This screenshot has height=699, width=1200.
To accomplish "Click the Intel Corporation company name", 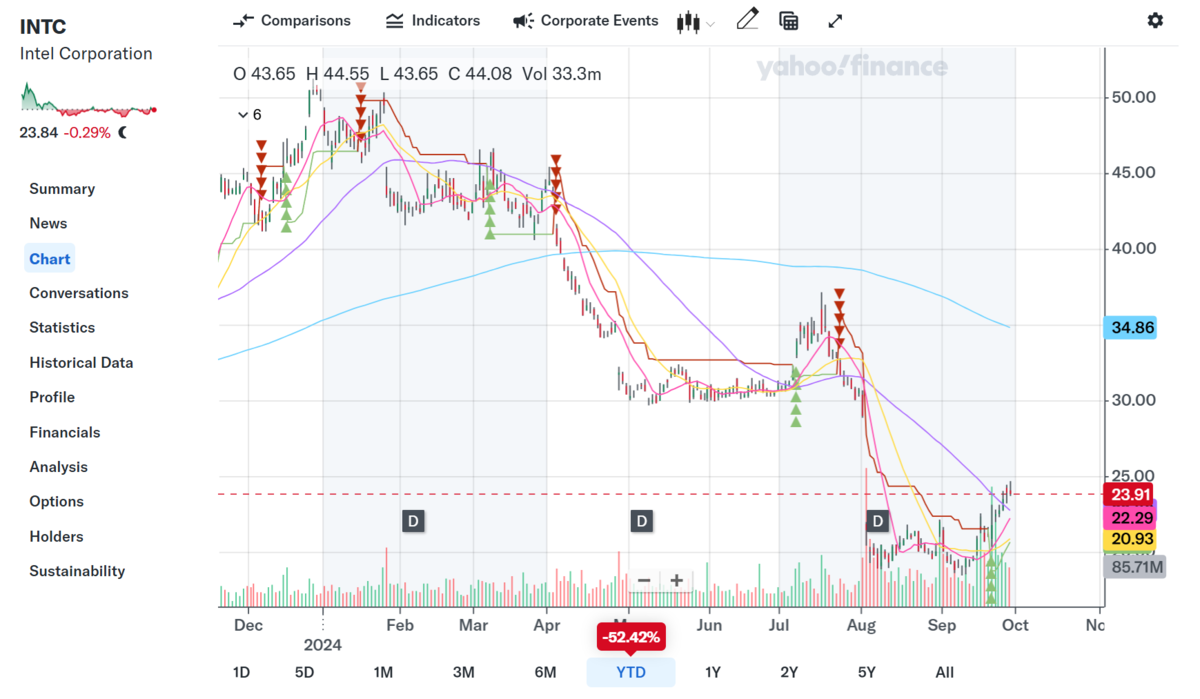I will 86,54.
